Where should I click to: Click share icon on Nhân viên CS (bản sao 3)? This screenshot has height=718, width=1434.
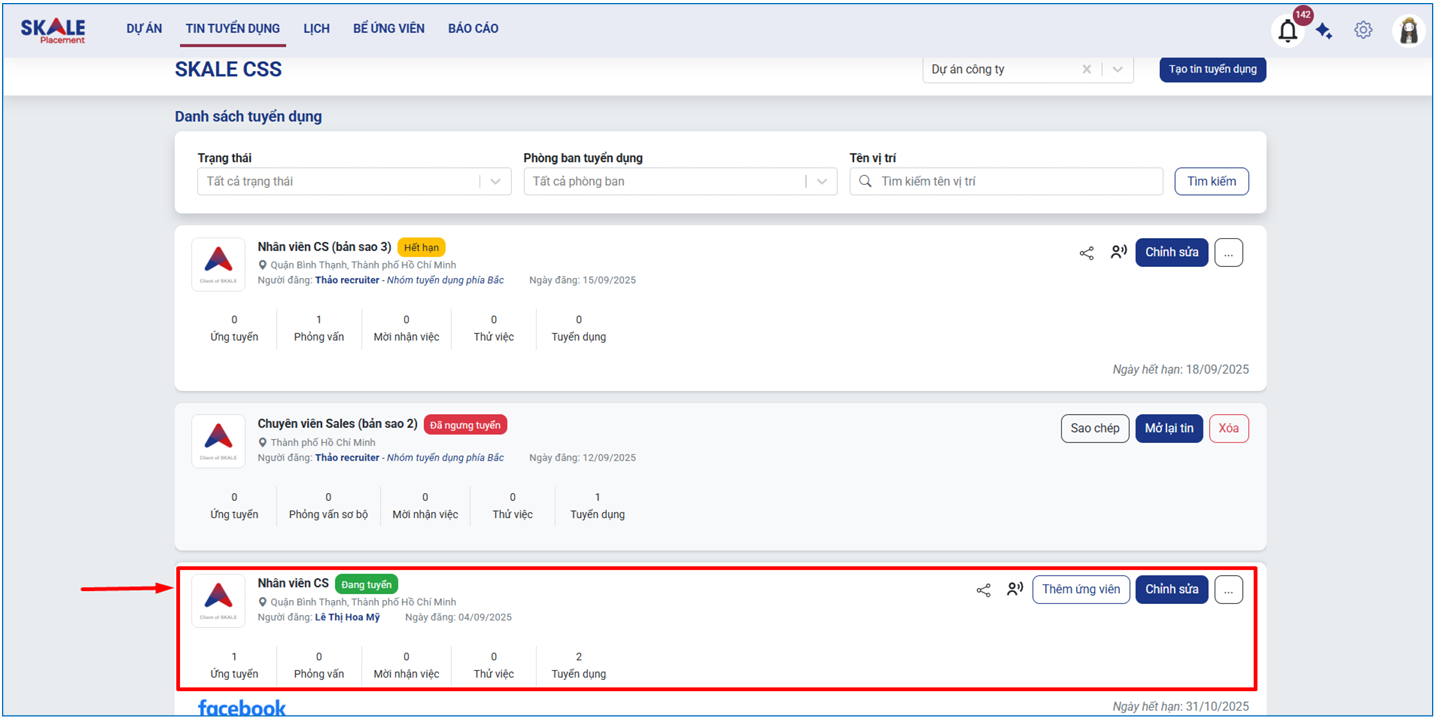click(1086, 253)
